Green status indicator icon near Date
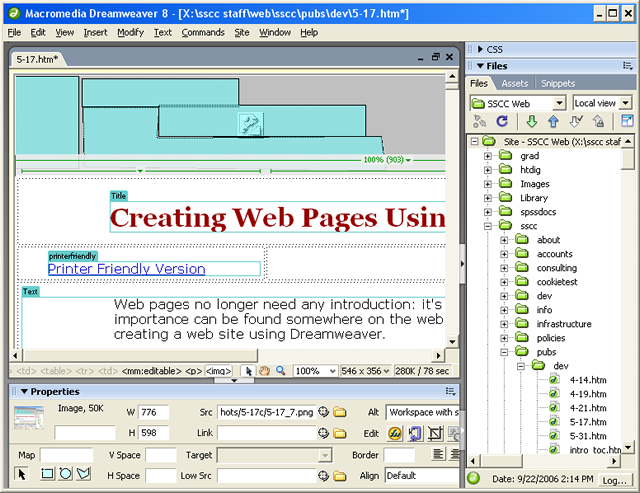Image resolution: width=640 pixels, height=493 pixels. 473,478
